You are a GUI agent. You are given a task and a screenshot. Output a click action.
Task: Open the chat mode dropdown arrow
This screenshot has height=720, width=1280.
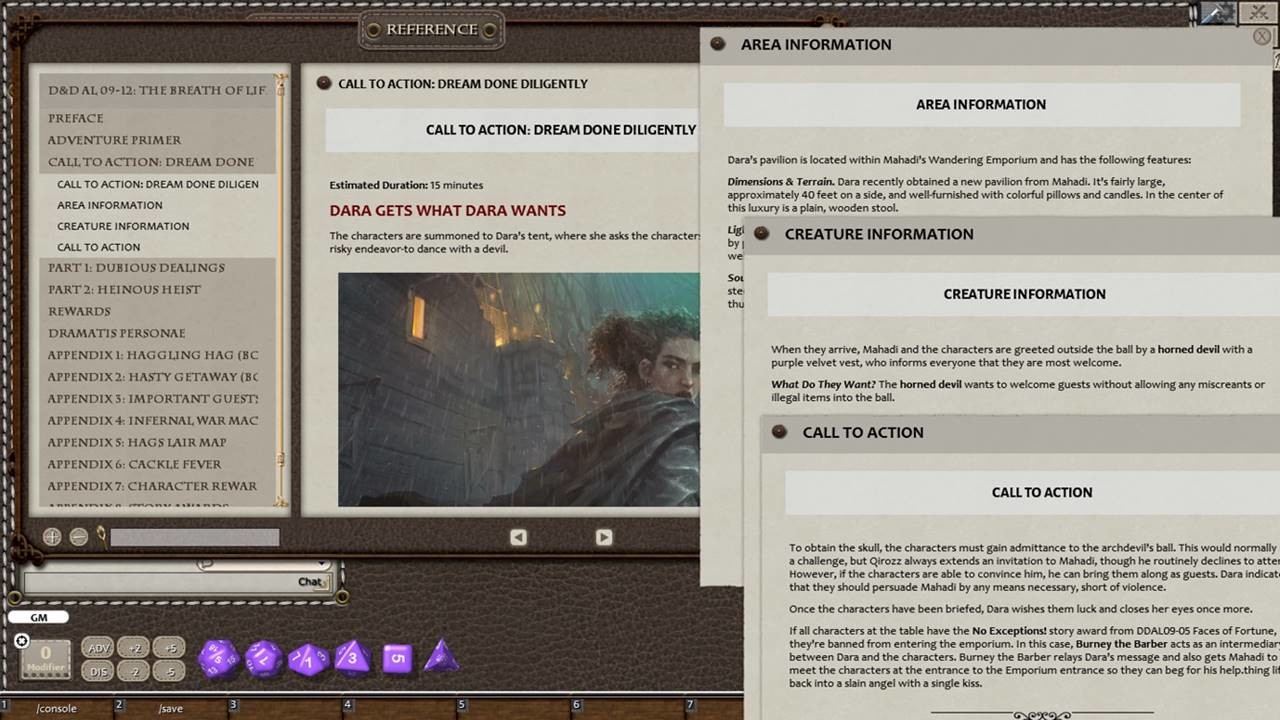(x=322, y=565)
